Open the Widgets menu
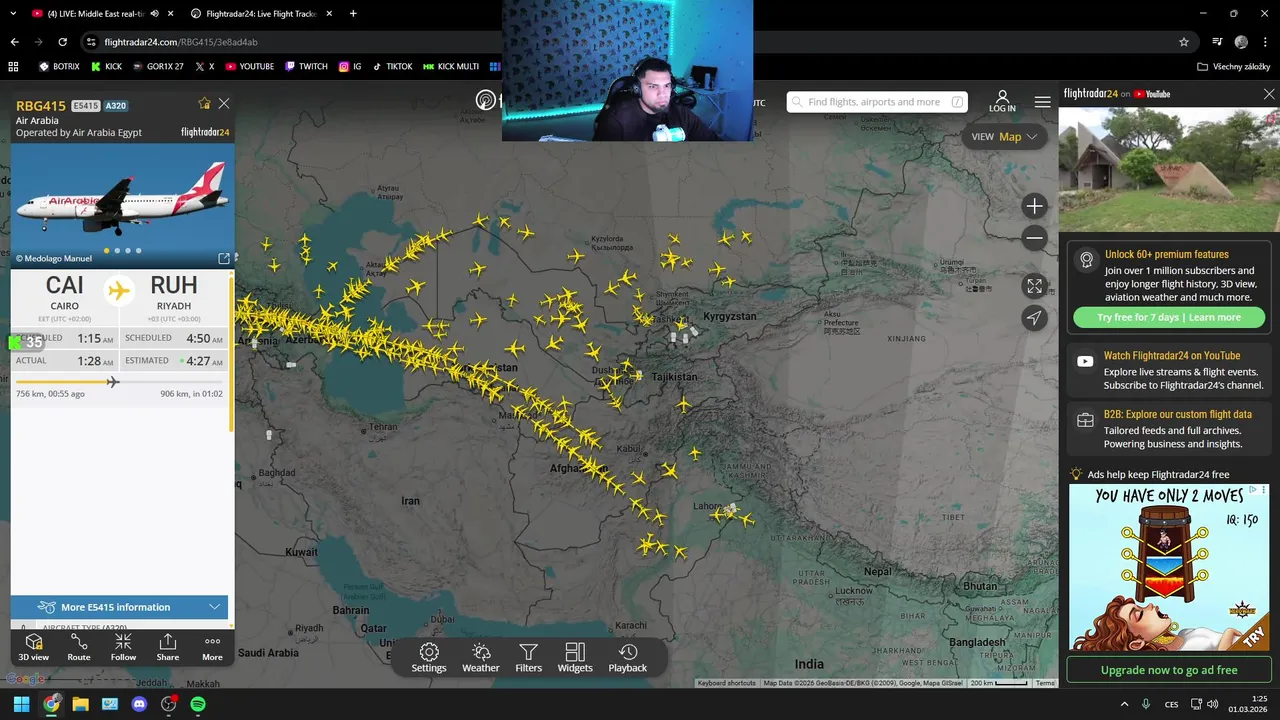 coord(575,658)
